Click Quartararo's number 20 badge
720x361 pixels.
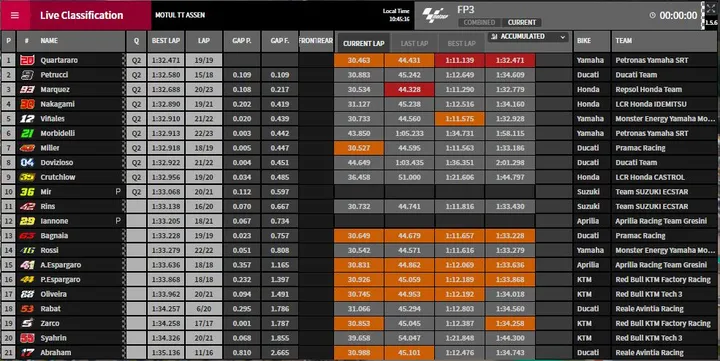tap(27, 60)
